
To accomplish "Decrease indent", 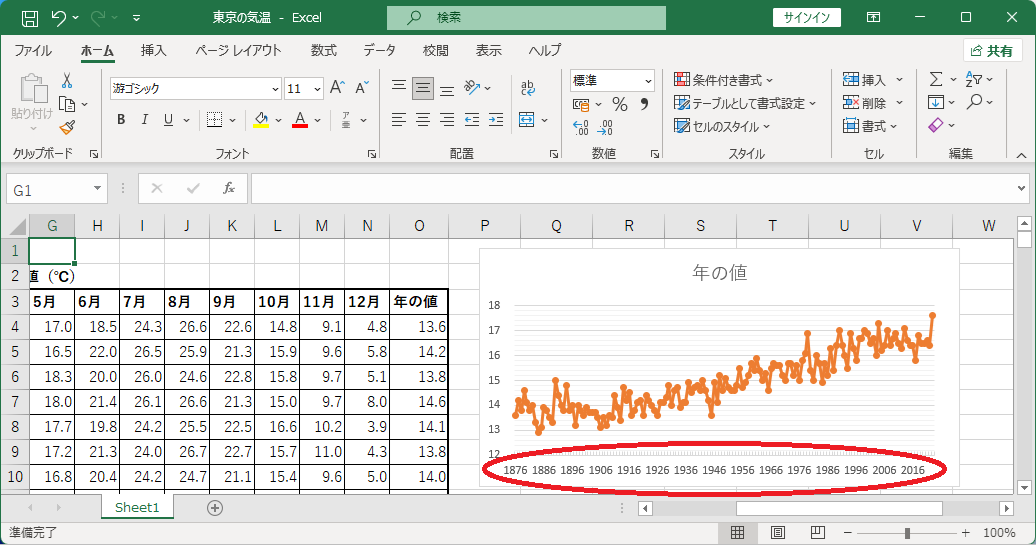I will coord(472,120).
